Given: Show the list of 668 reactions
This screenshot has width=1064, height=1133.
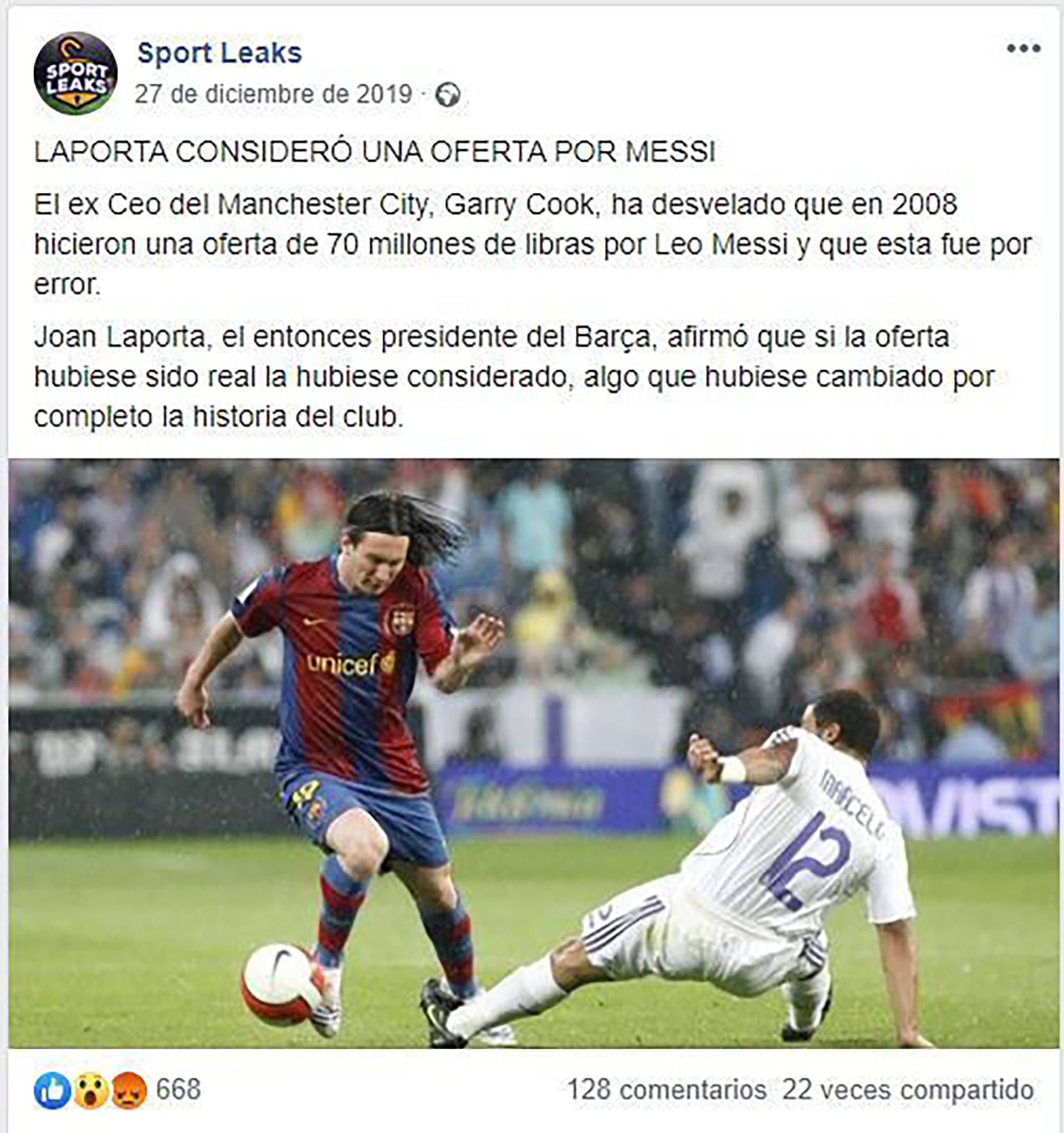Looking at the screenshot, I should pyautogui.click(x=178, y=1090).
